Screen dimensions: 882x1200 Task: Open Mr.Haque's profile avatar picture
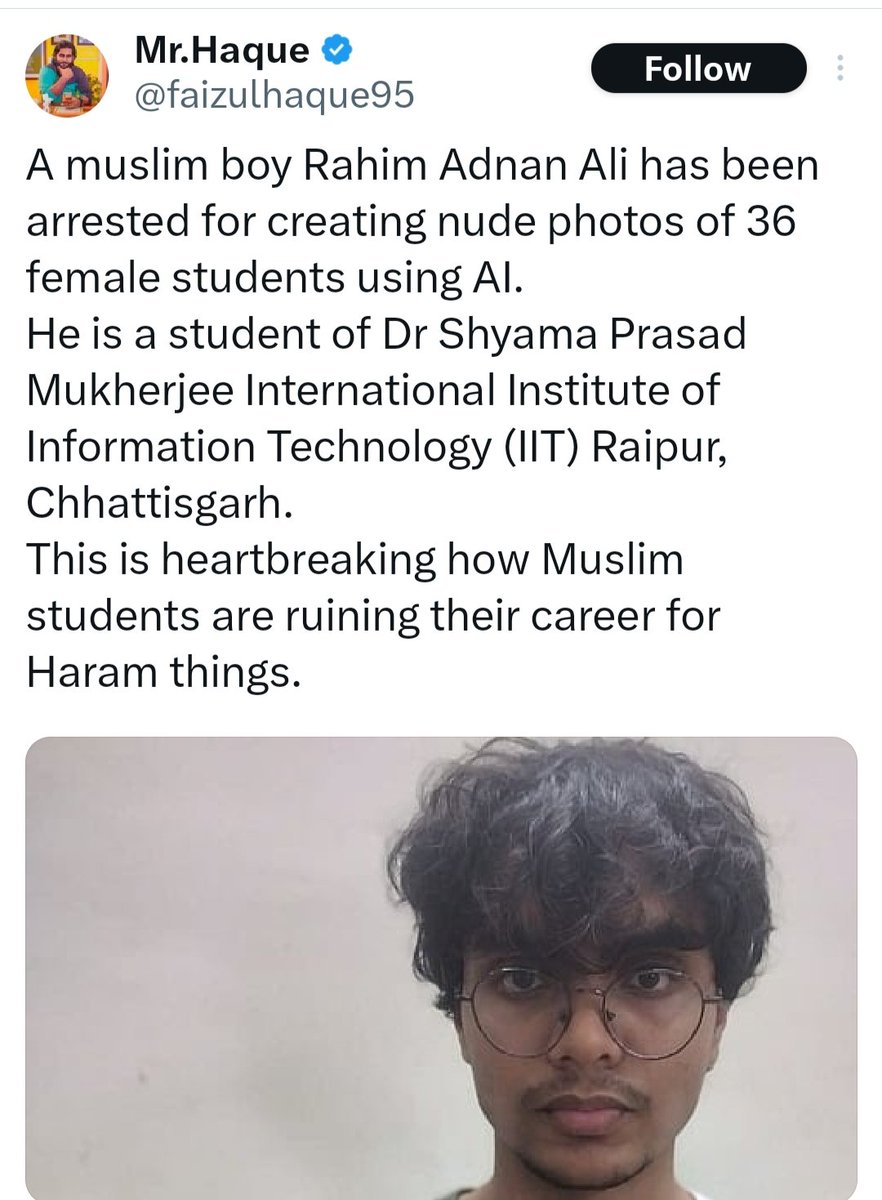(66, 75)
